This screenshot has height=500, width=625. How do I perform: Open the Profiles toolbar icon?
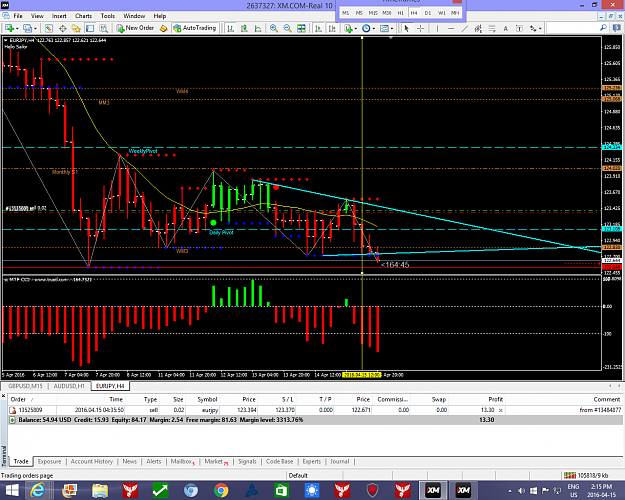coord(28,28)
